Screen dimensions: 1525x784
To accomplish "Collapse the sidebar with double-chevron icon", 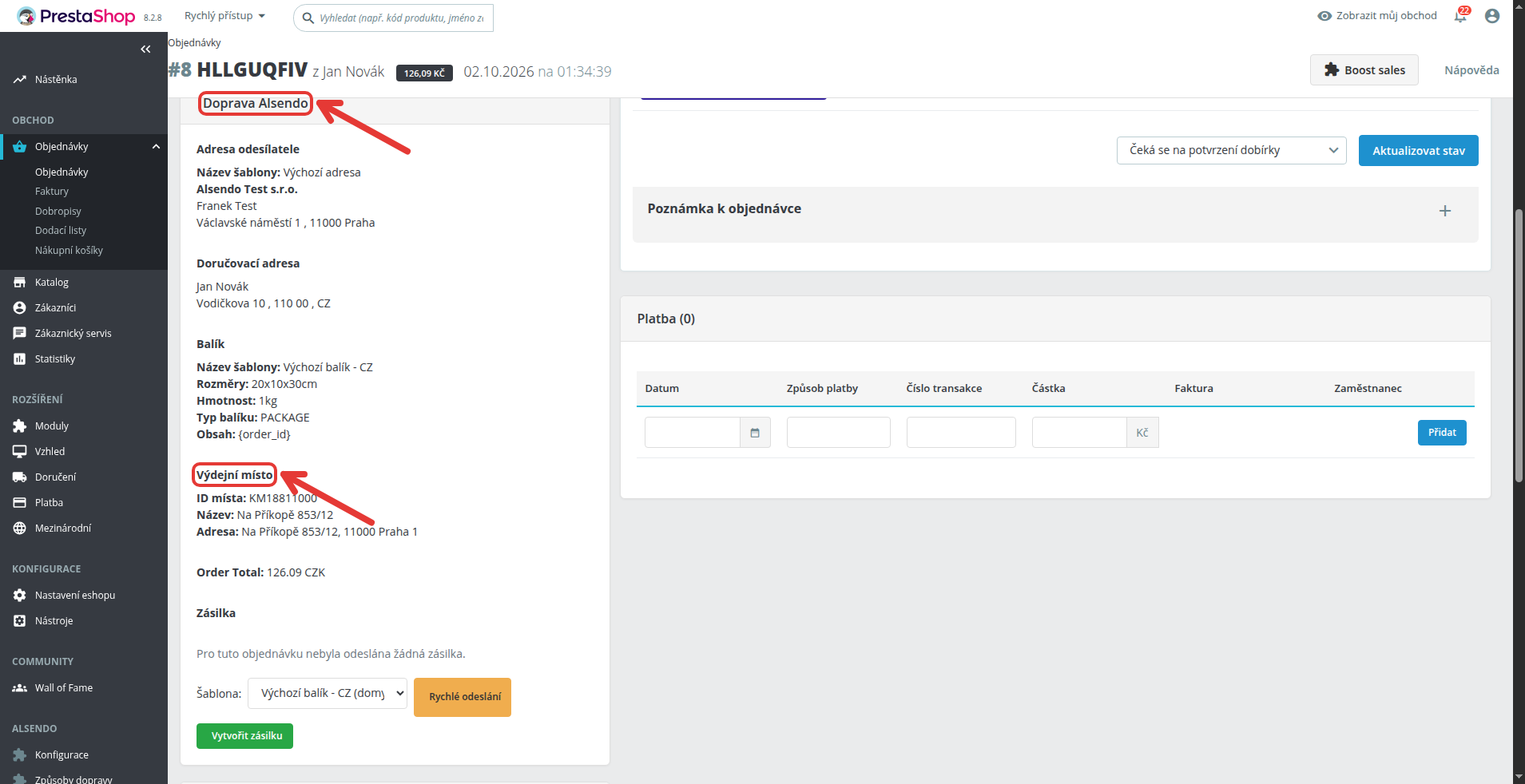I will (x=145, y=49).
